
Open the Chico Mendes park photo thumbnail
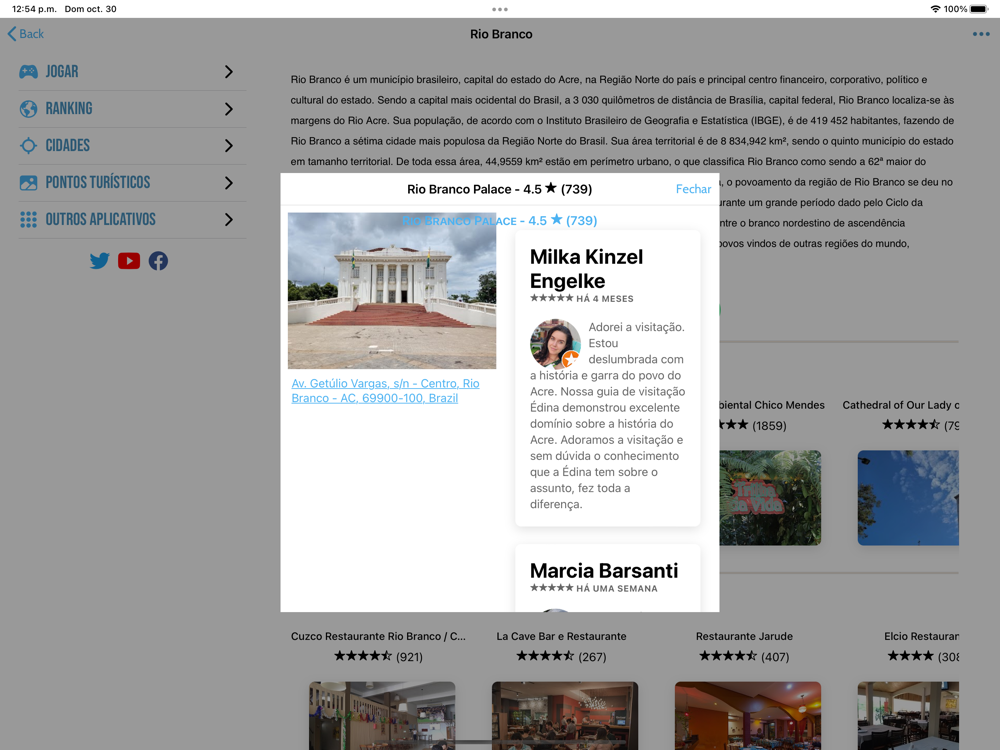[770, 498]
